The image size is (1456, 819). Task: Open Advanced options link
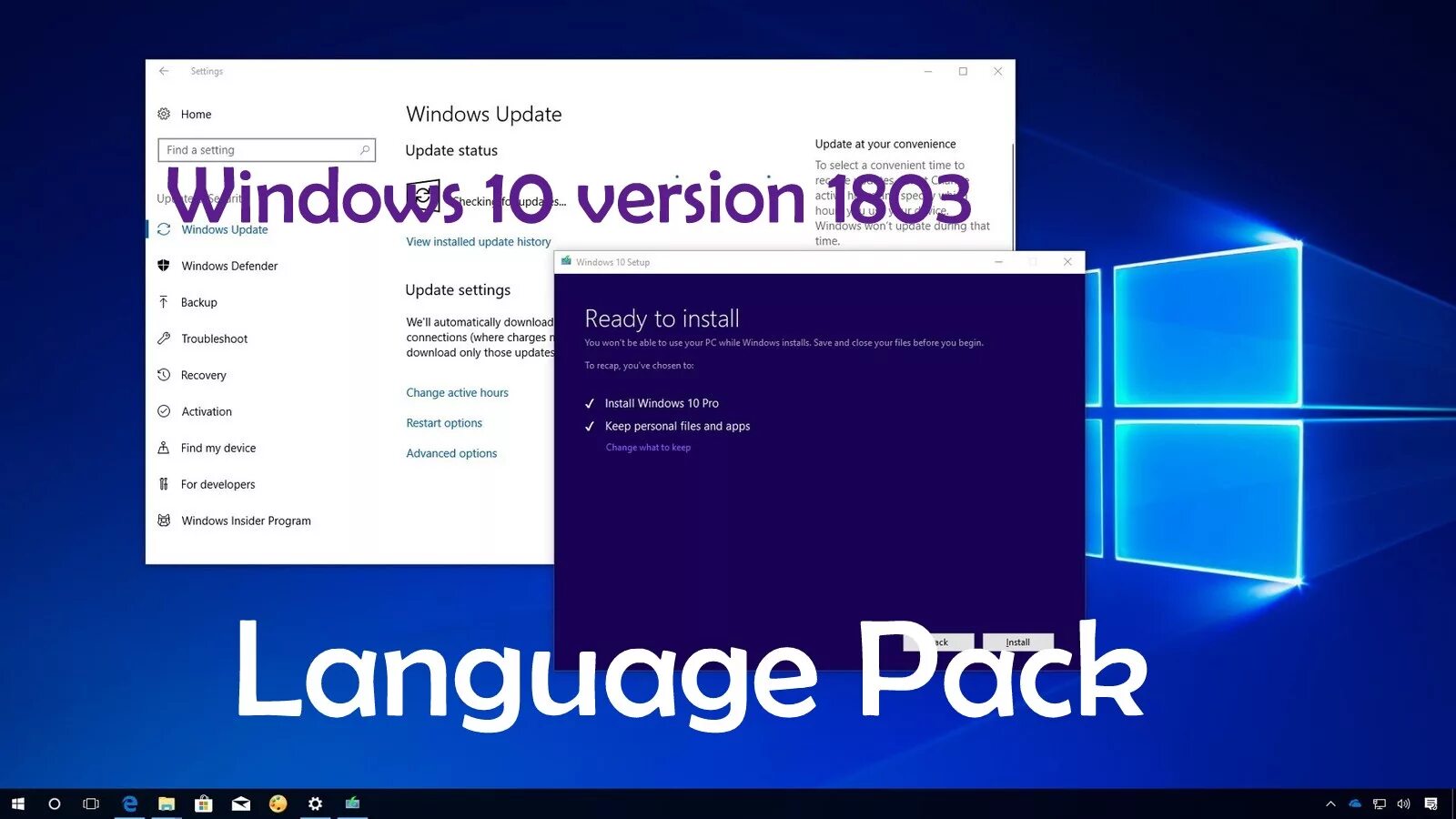451,453
